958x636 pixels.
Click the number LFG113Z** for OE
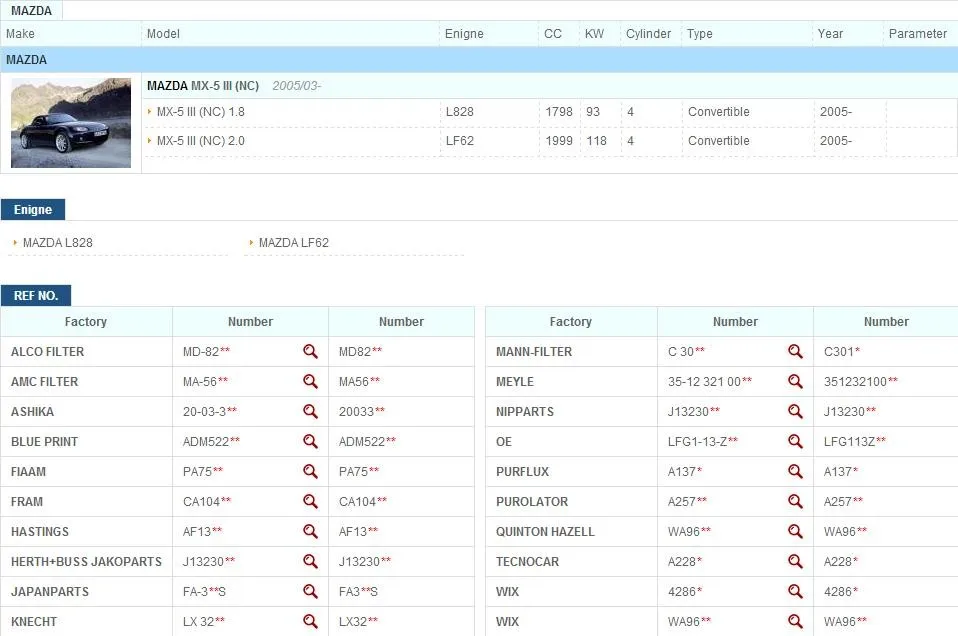coord(855,441)
